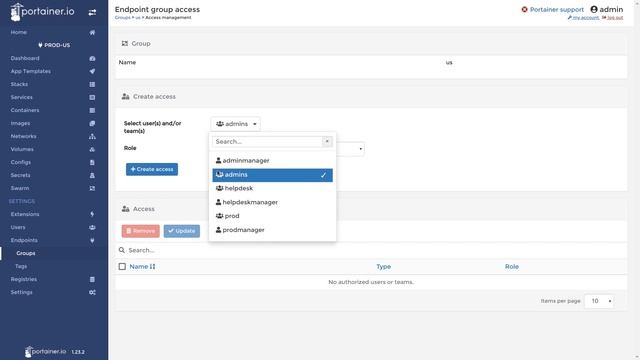Clear the dropdown search with the x button

[x=327, y=141]
